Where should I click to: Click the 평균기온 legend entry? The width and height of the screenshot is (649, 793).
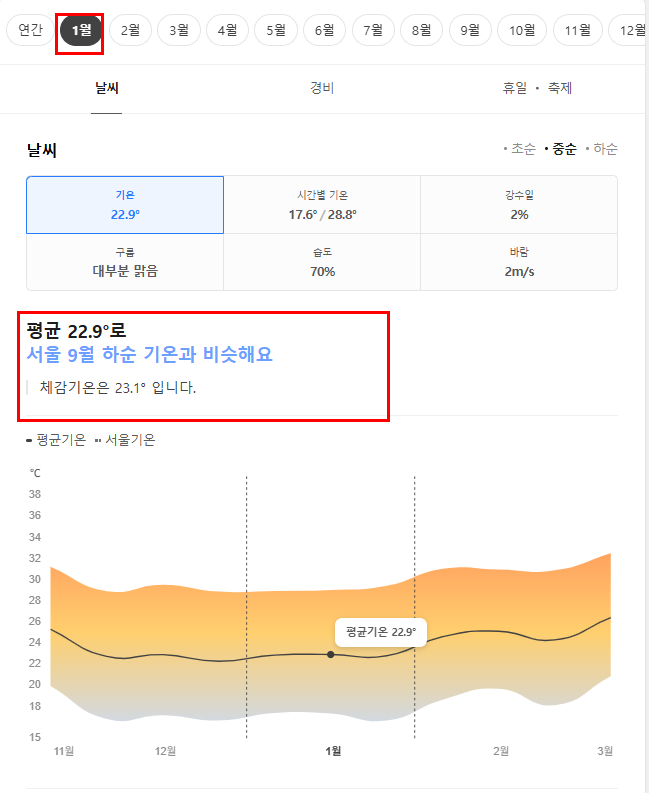pyautogui.click(x=56, y=440)
